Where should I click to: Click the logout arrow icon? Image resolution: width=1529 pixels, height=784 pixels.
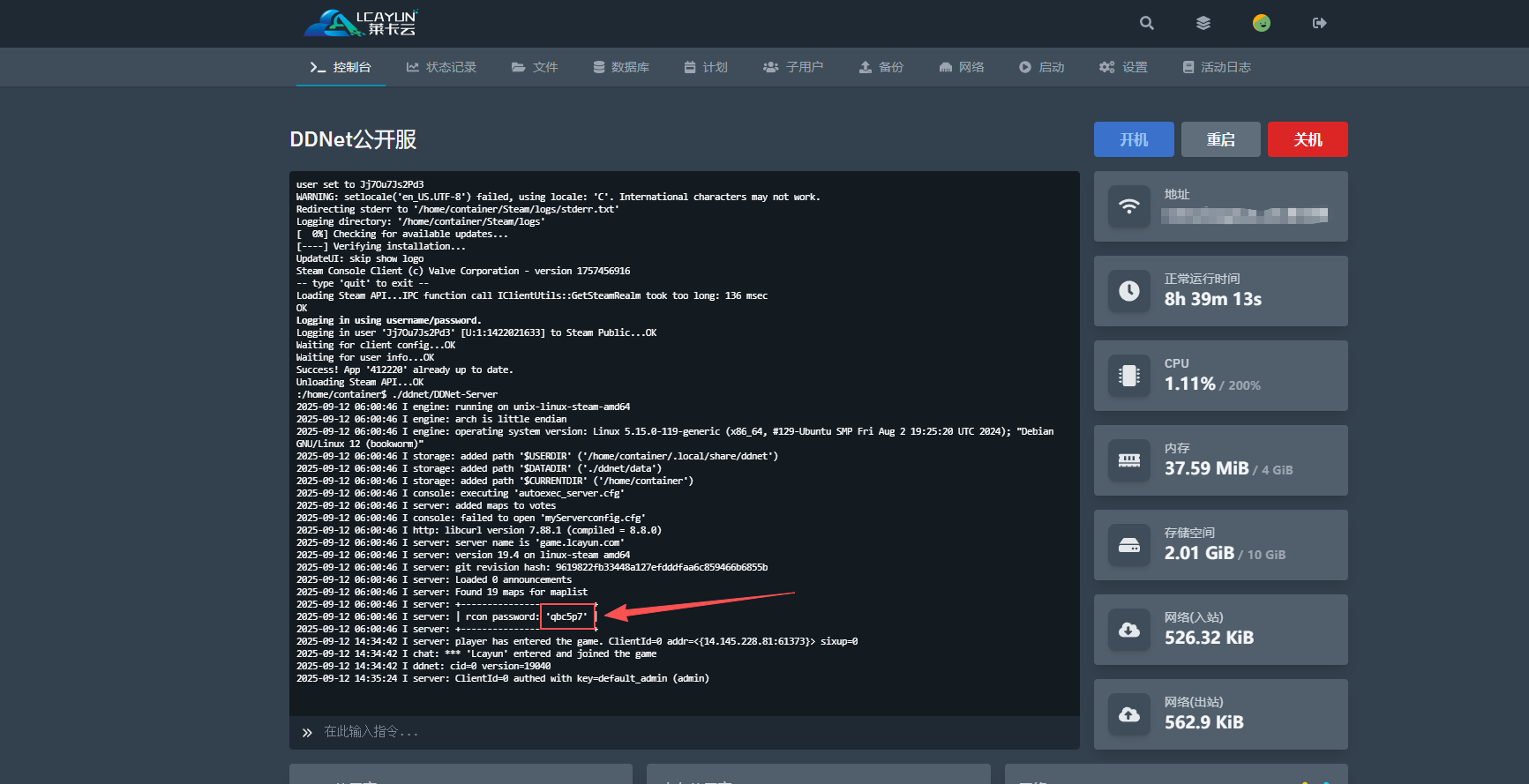pyautogui.click(x=1319, y=23)
